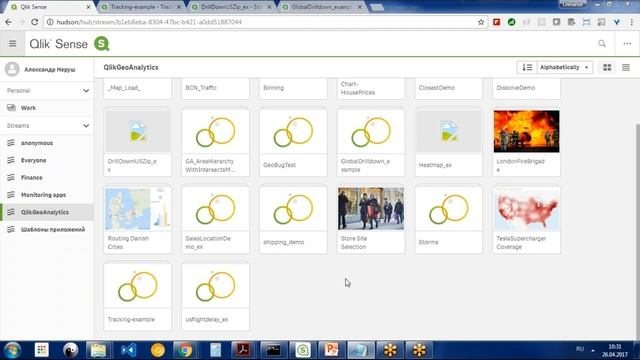Open the Windows Start button
This screenshot has width=640, height=360.
[x=12, y=350]
